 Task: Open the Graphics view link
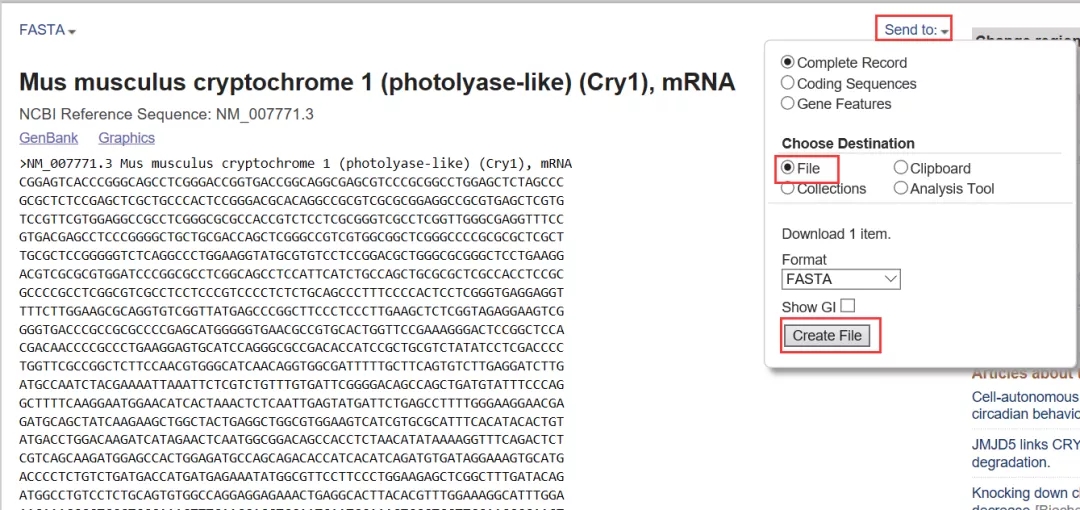coord(127,138)
